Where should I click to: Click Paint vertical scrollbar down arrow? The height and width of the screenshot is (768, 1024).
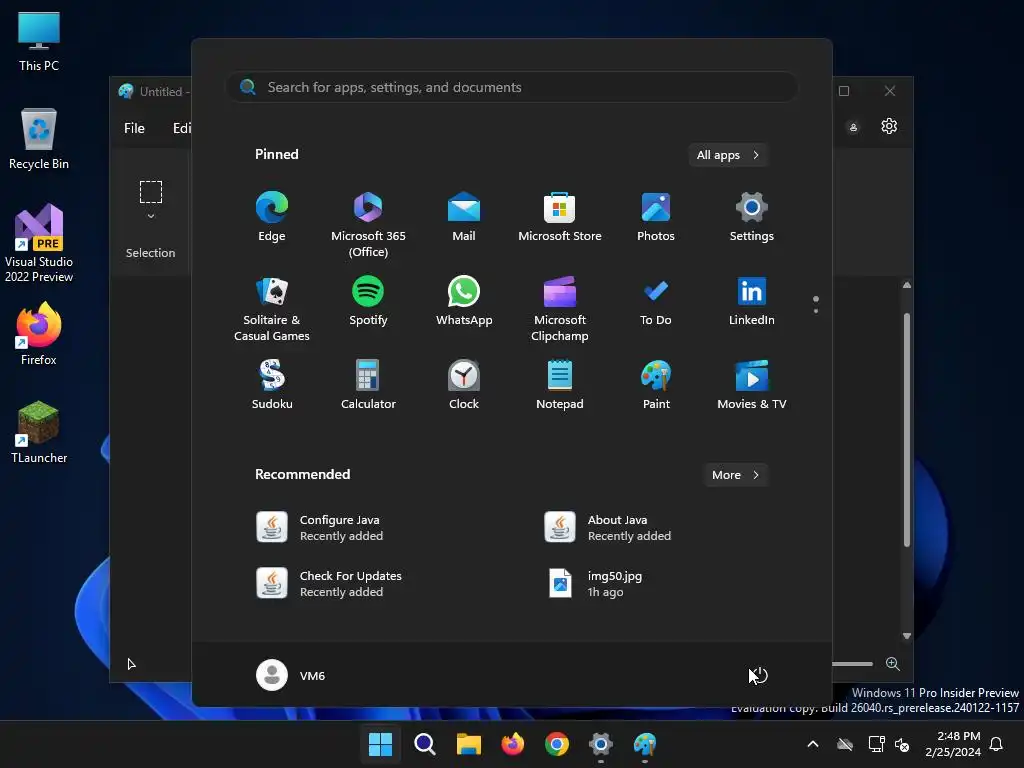[x=906, y=635]
